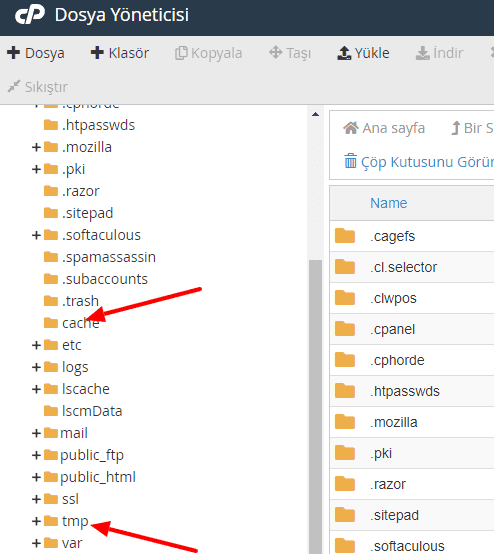Click the etc folder icon in tree
494x554 pixels.
pos(51,344)
